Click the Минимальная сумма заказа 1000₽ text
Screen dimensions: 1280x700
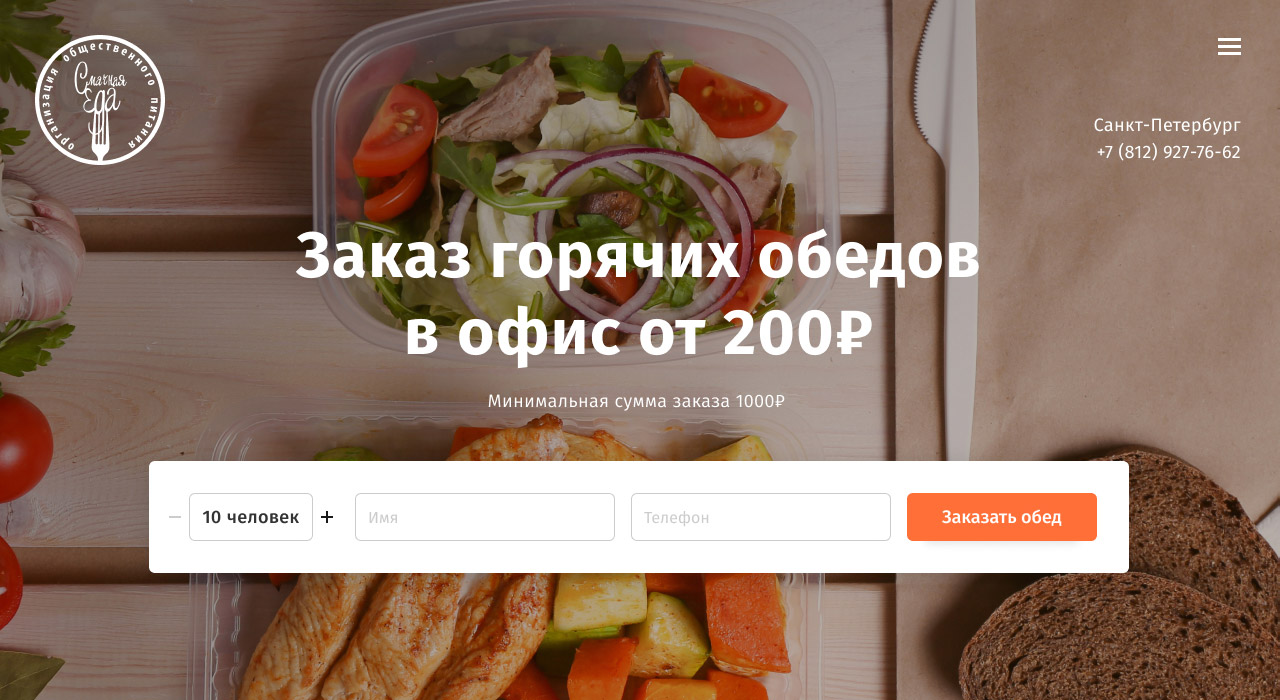636,401
